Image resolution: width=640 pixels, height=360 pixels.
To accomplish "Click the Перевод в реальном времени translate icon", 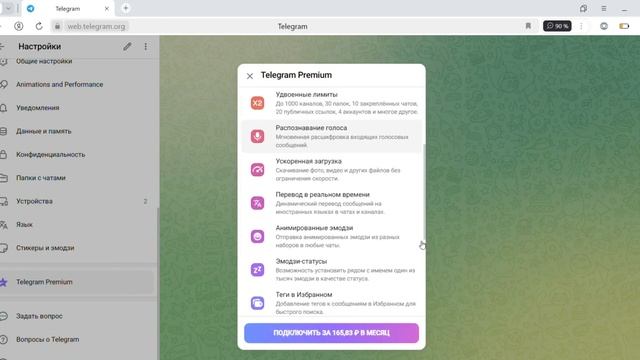I will pyautogui.click(x=257, y=203).
